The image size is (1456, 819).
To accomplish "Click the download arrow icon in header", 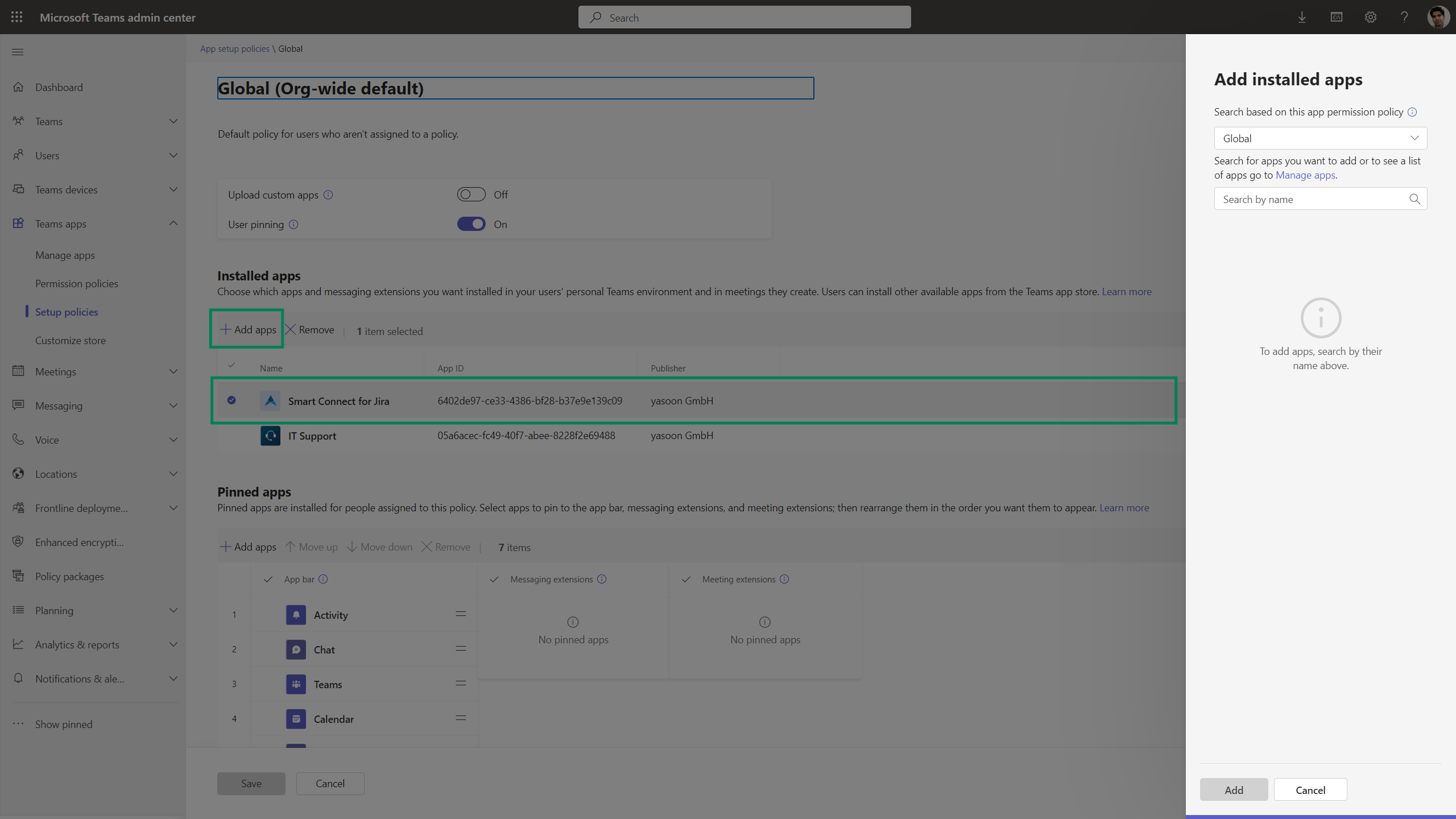I will coord(1302,17).
